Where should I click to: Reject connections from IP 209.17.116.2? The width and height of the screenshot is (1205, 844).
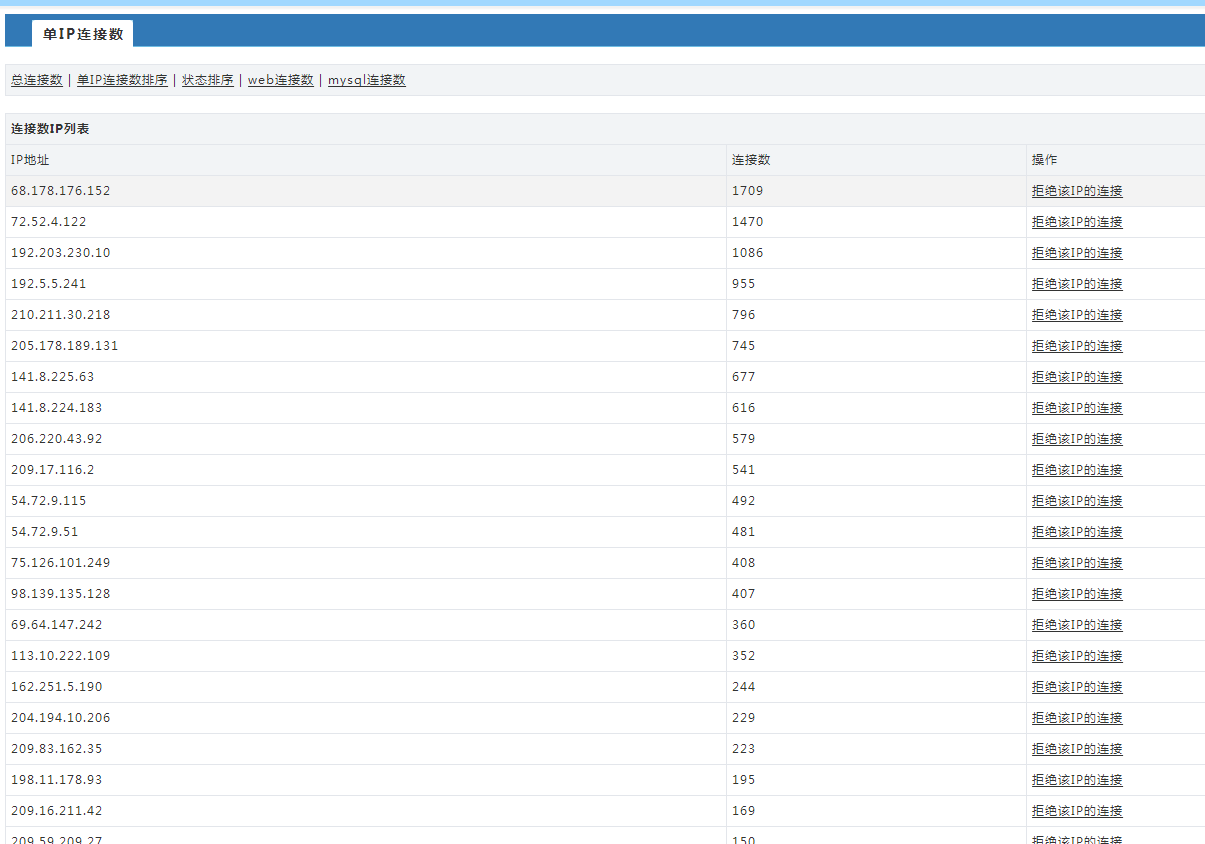(x=1077, y=470)
